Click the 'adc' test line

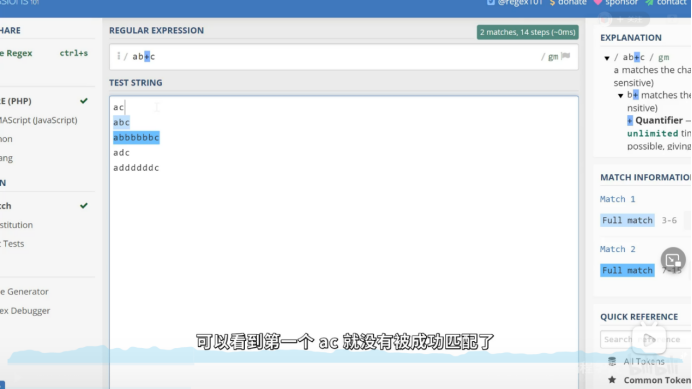click(121, 152)
